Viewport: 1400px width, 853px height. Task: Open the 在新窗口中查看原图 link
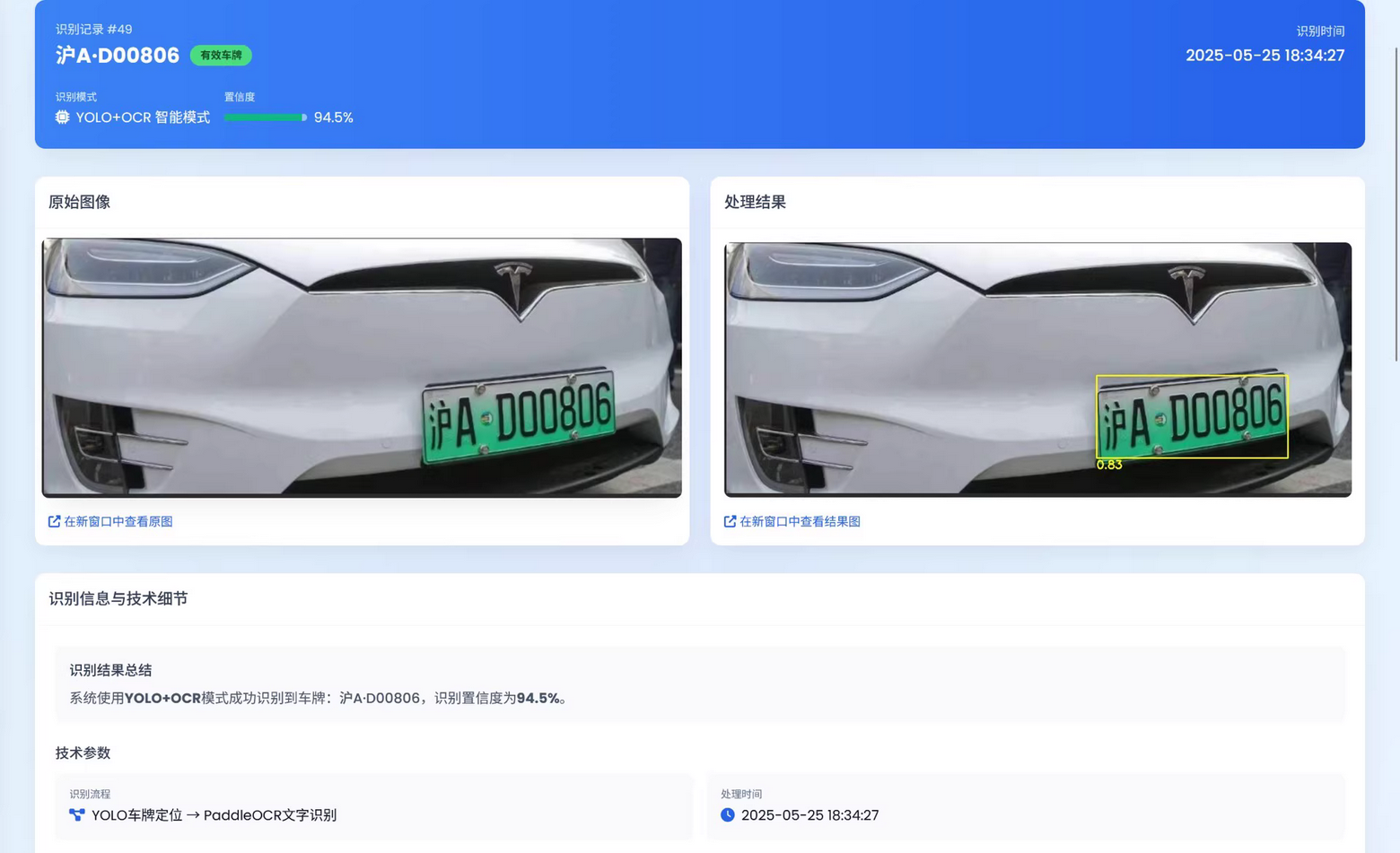pos(118,521)
